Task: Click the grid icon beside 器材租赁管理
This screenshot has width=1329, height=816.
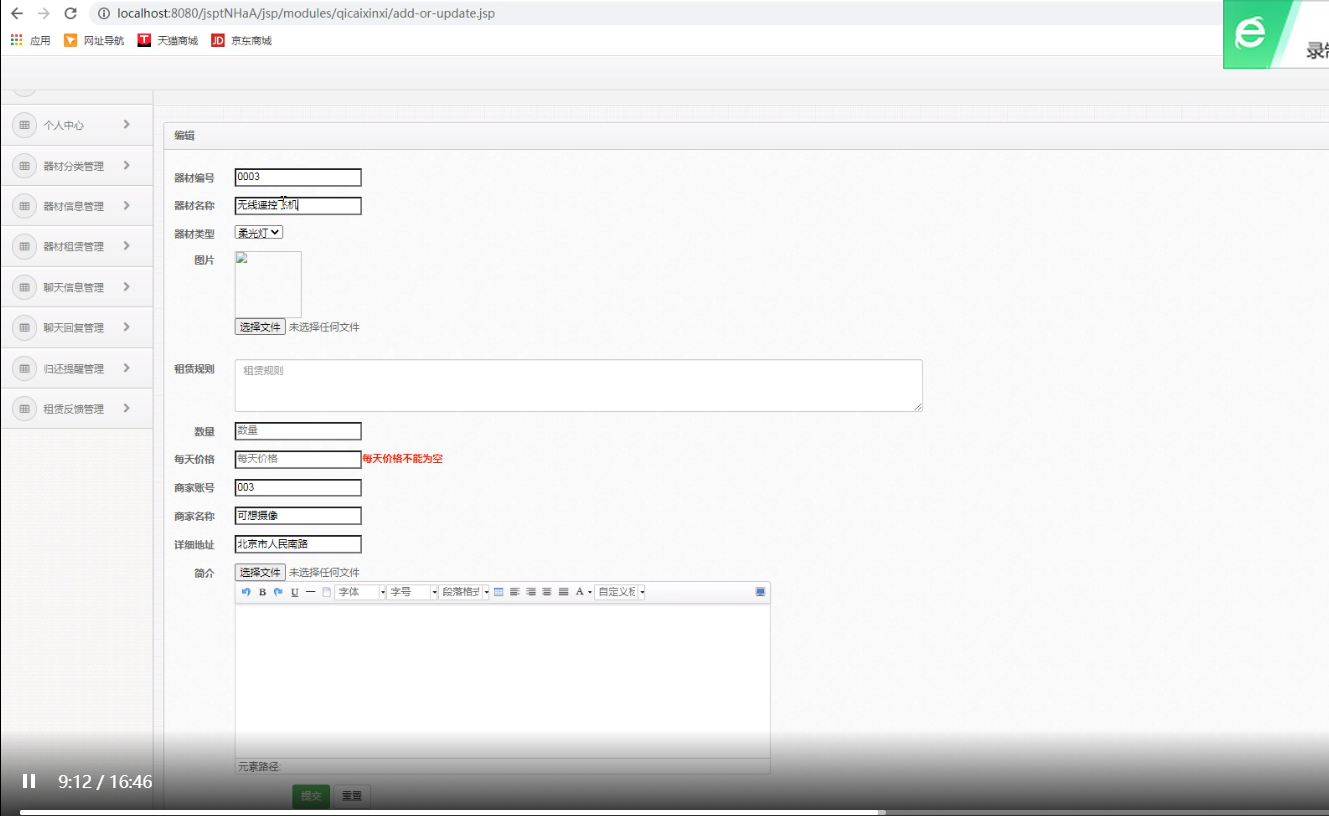Action: pyautogui.click(x=24, y=246)
